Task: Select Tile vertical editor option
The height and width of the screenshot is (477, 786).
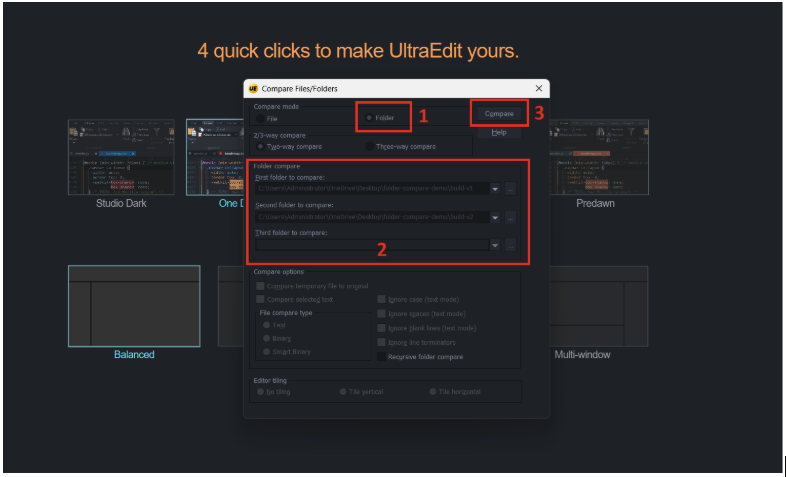Action: pyautogui.click(x=343, y=392)
